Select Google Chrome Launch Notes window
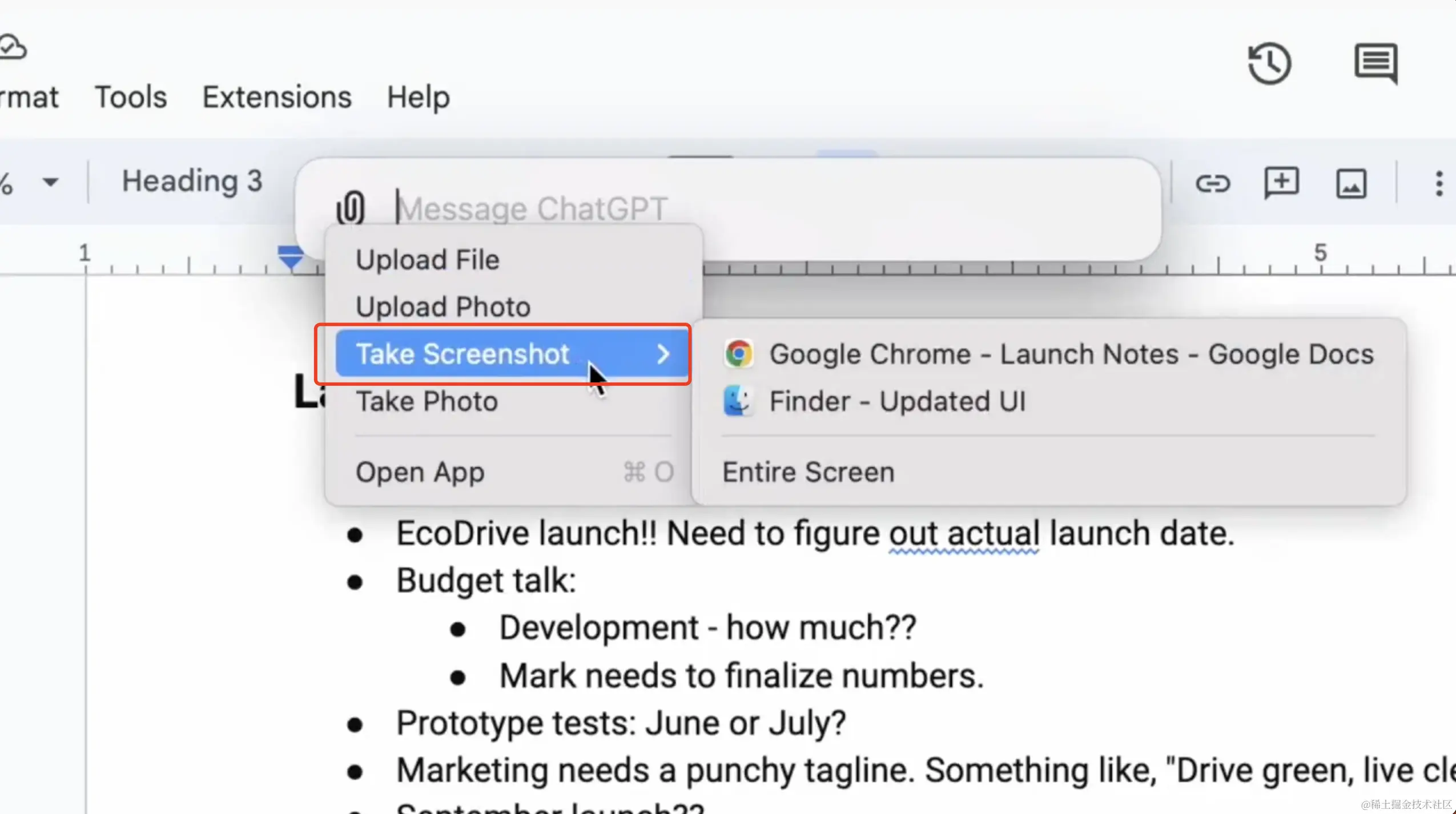 pyautogui.click(x=1048, y=354)
